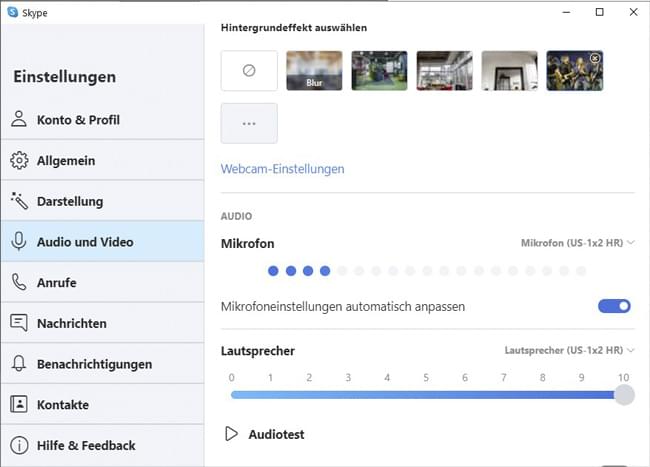Remove the custom band background image
The image size is (650, 467).
click(595, 58)
